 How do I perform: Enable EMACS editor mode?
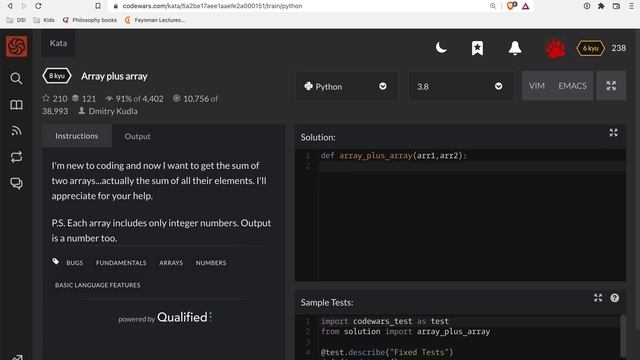point(572,86)
